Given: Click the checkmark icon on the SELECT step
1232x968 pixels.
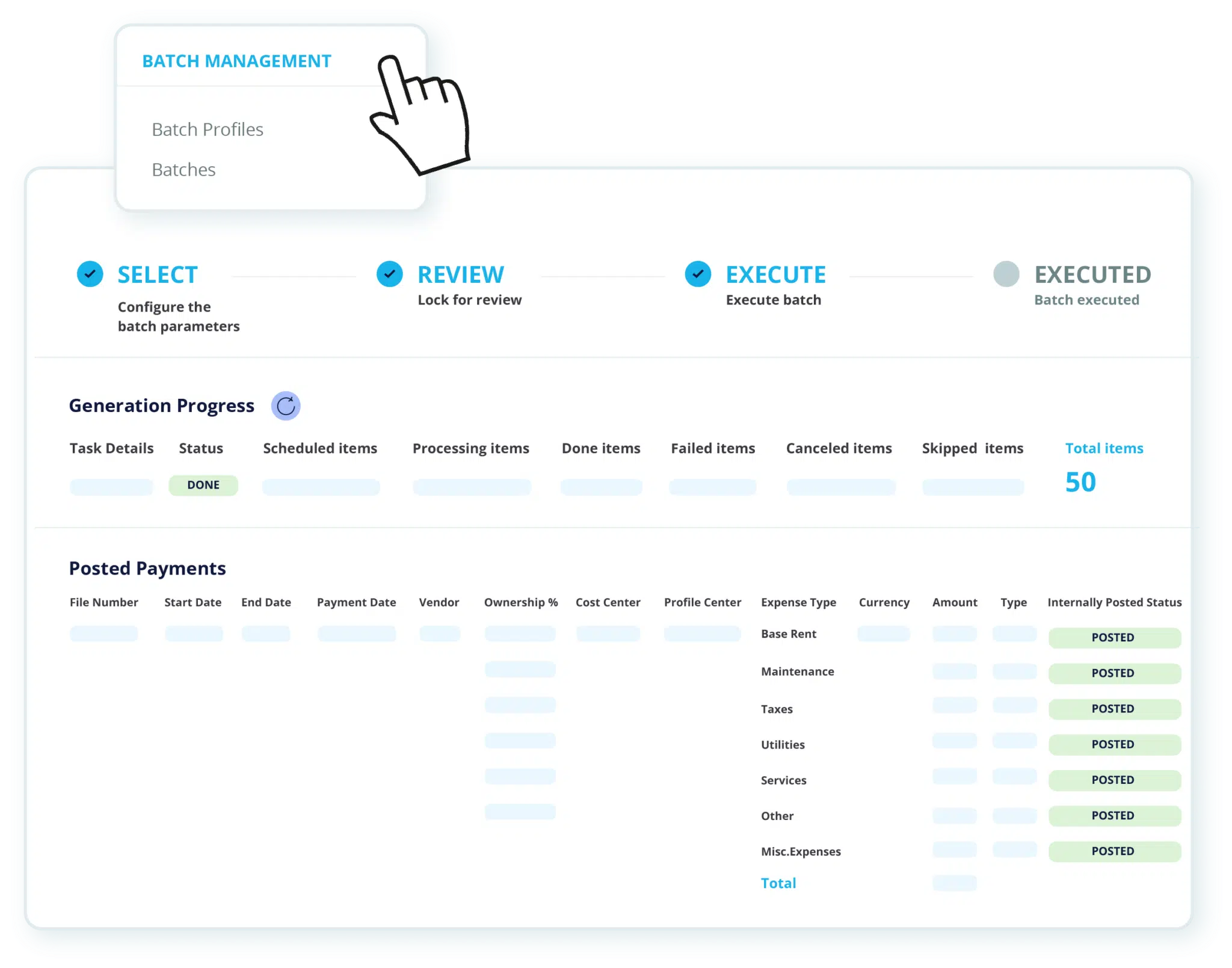Looking at the screenshot, I should pos(90,274).
